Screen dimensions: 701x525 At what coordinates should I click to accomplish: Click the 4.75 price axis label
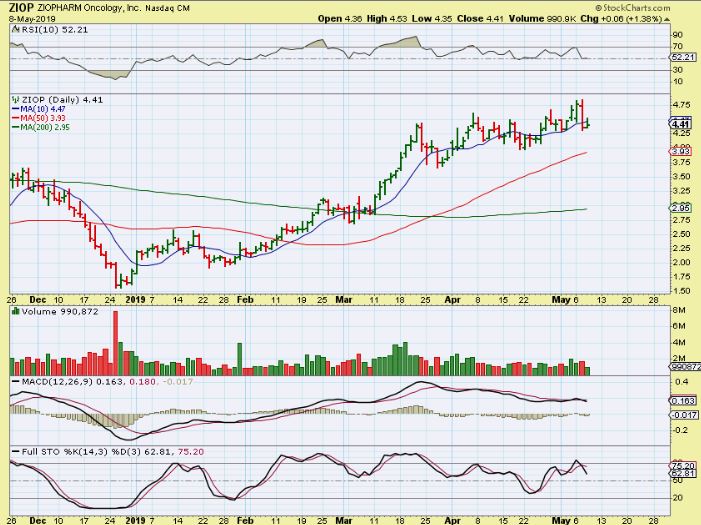point(682,105)
